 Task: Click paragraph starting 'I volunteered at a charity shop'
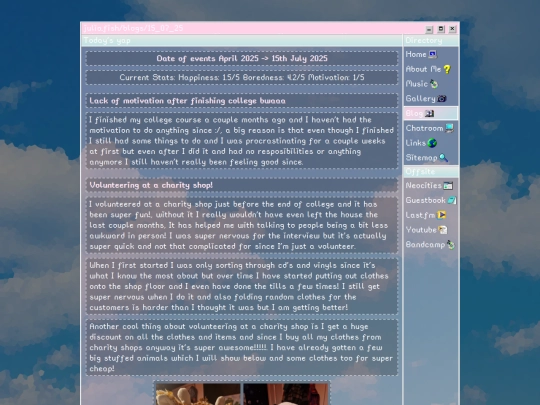coord(242,225)
